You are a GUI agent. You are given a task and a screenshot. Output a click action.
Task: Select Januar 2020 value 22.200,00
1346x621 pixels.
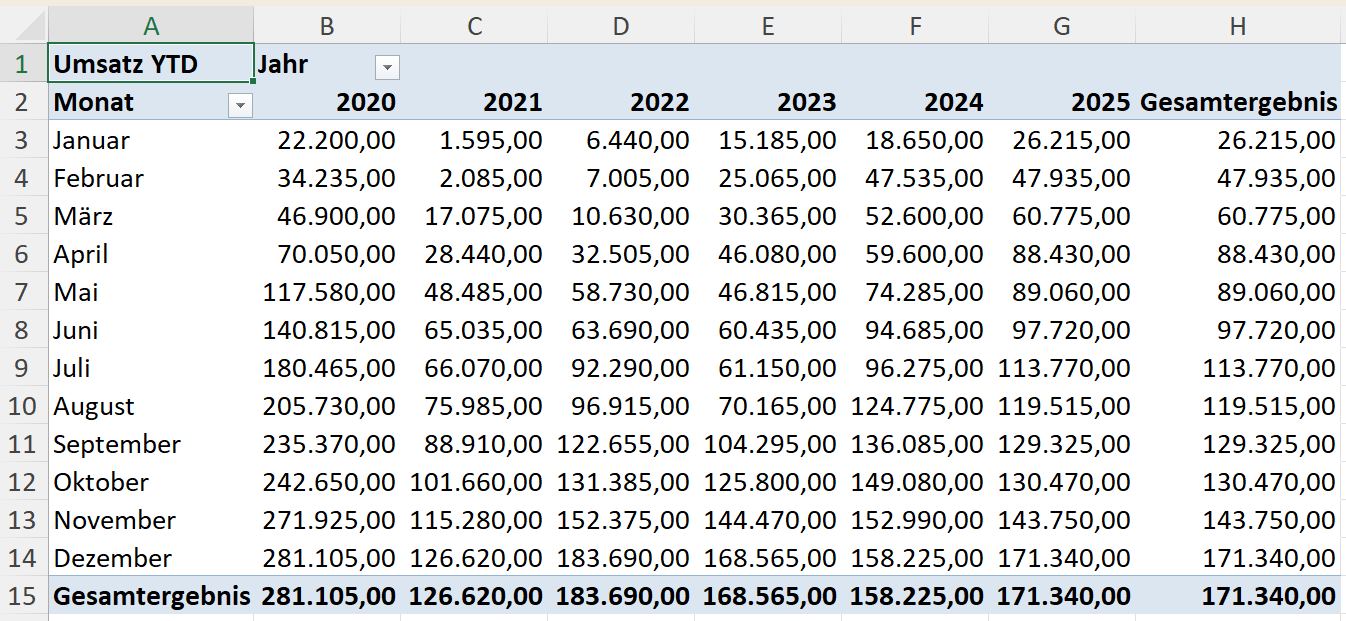pos(327,141)
